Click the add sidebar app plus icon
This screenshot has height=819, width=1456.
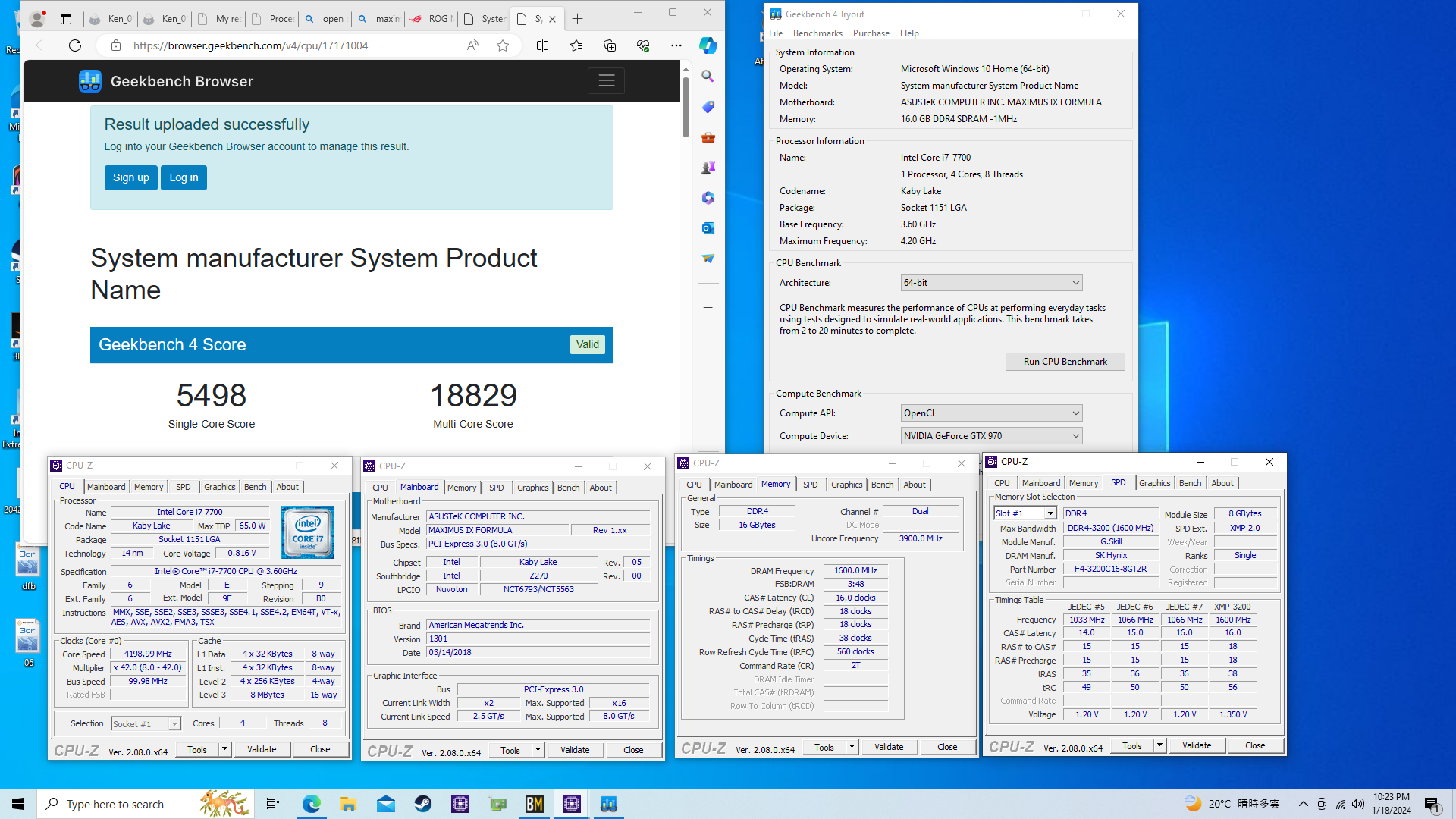(x=708, y=308)
